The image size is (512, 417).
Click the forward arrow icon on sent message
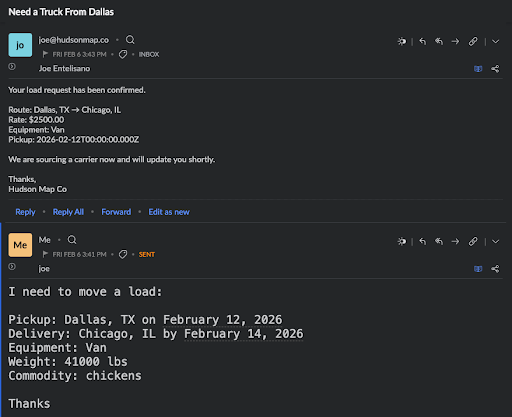455,241
